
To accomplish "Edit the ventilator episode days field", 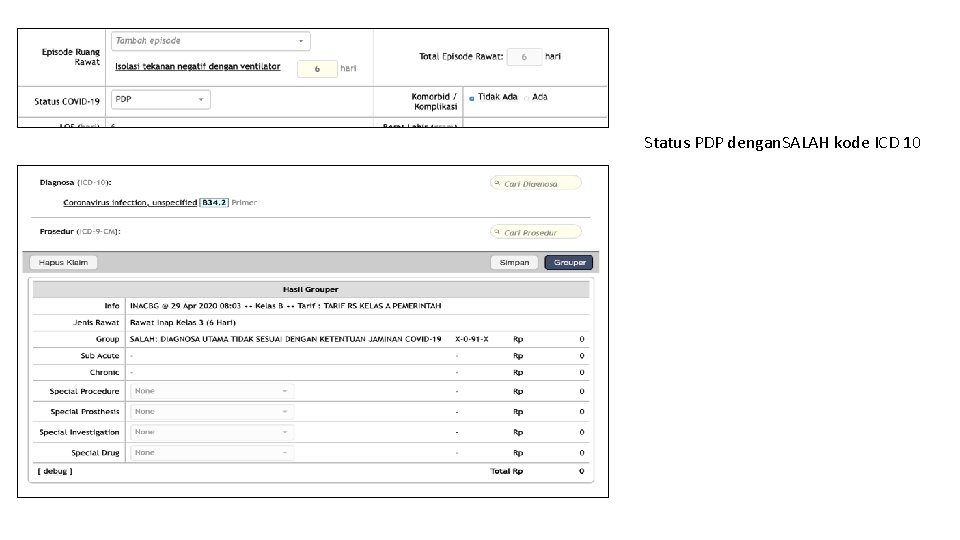I will coord(317,69).
